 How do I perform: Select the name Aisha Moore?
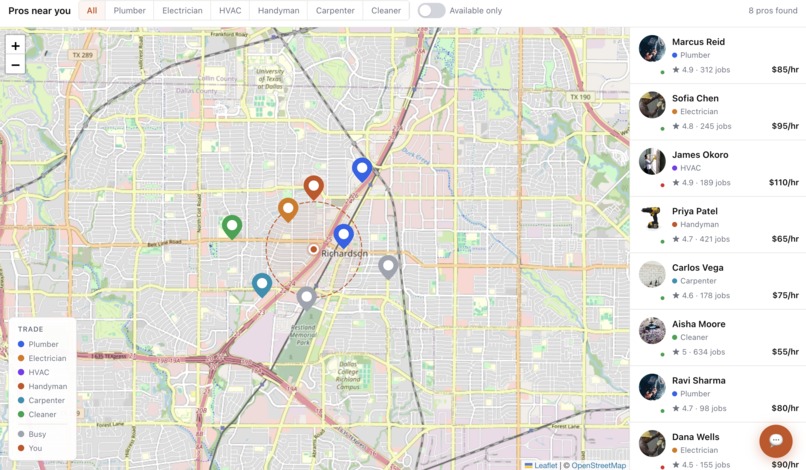coord(699,324)
